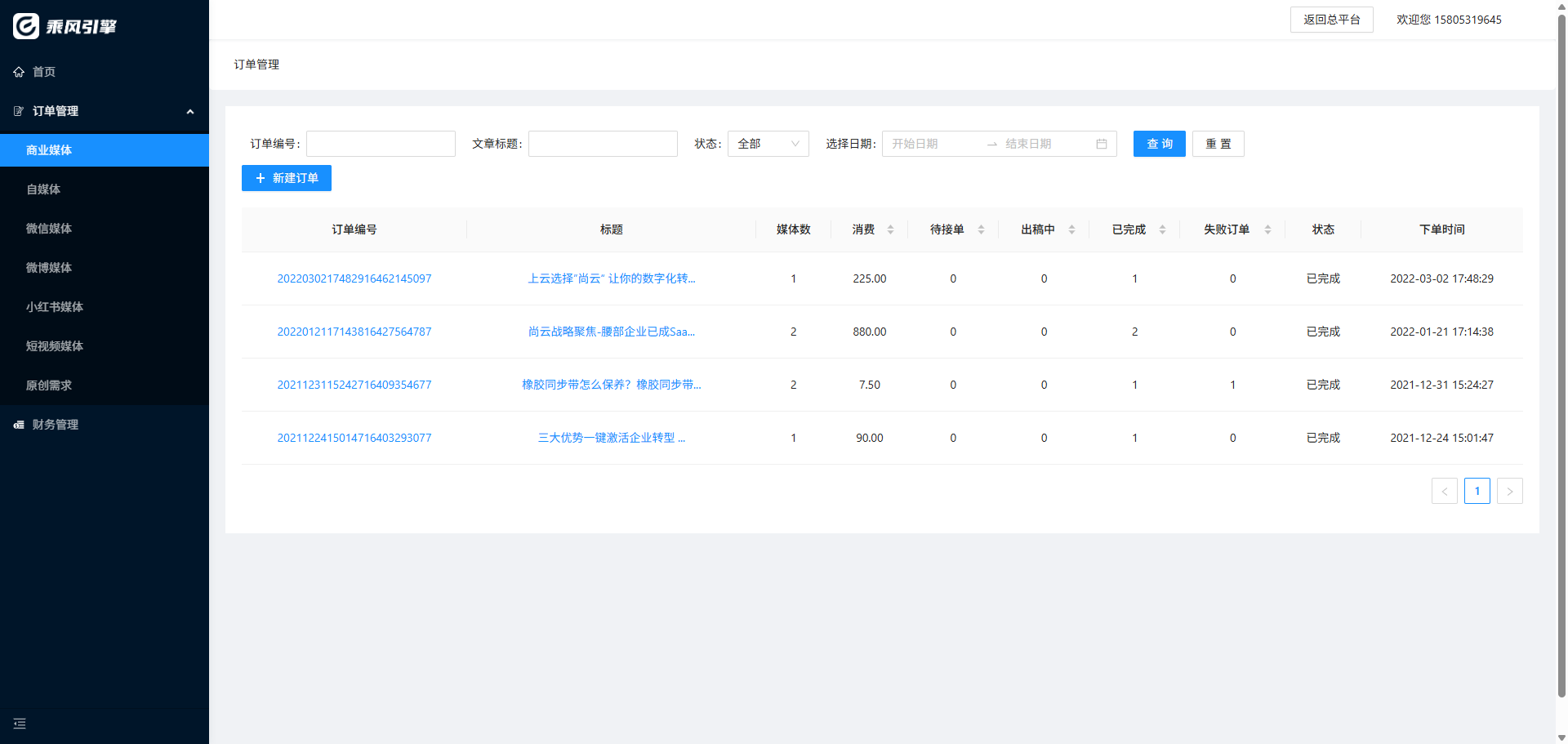Sort by 失败订单 column sort icon
1568x744 pixels.
(1267, 229)
